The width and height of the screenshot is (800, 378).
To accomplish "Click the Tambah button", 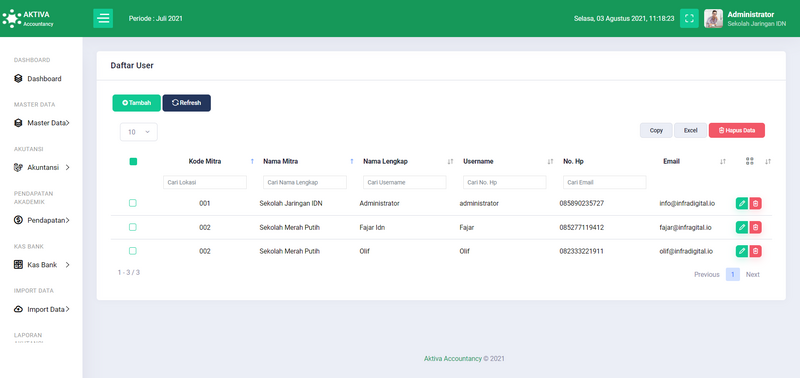I will tap(136, 103).
